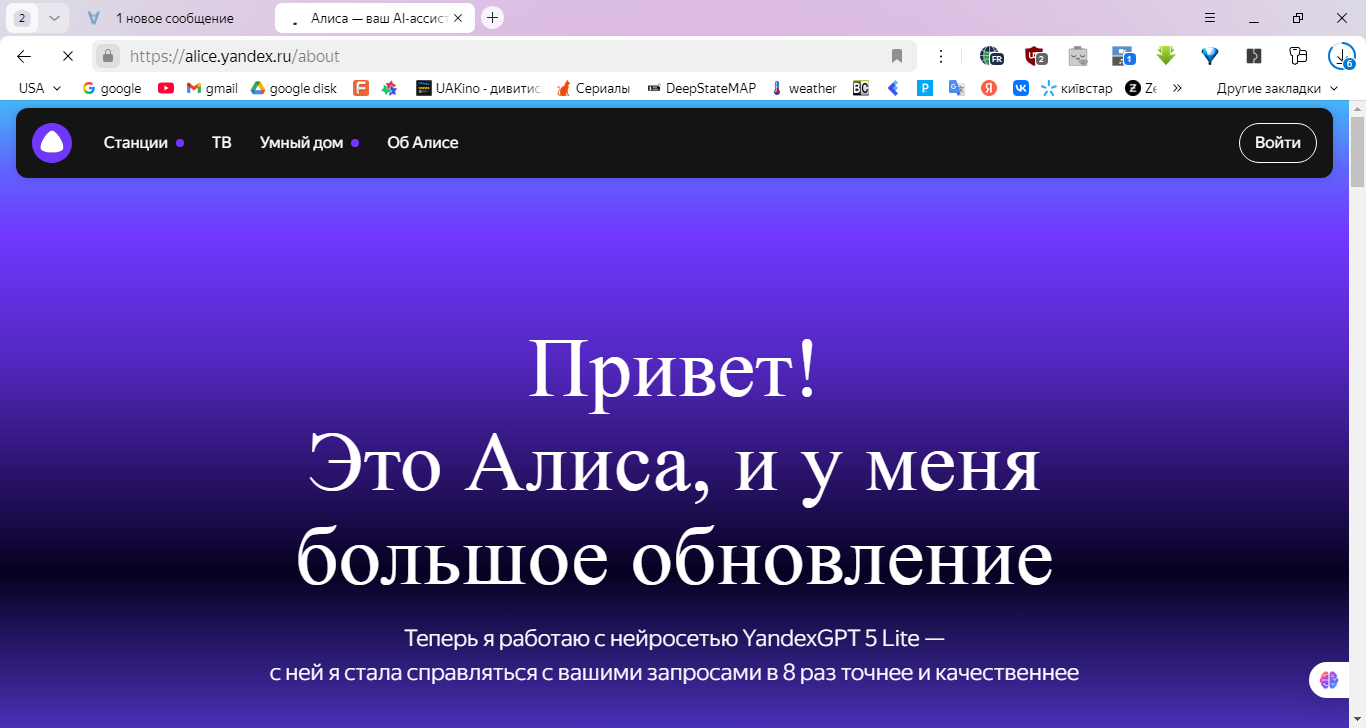This screenshot has height=728, width=1366.
Task: Click the blue arrow-shaped bookmark icon
Action: click(x=894, y=88)
